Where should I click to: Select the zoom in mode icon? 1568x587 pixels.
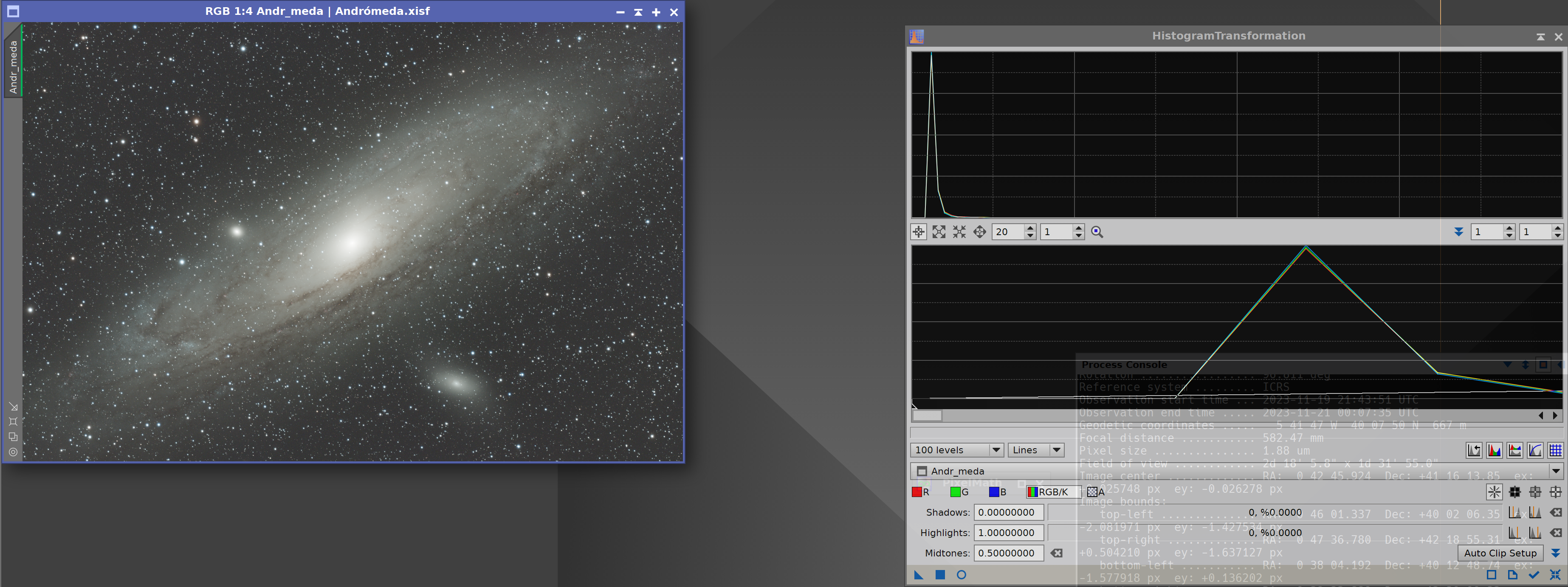point(939,232)
